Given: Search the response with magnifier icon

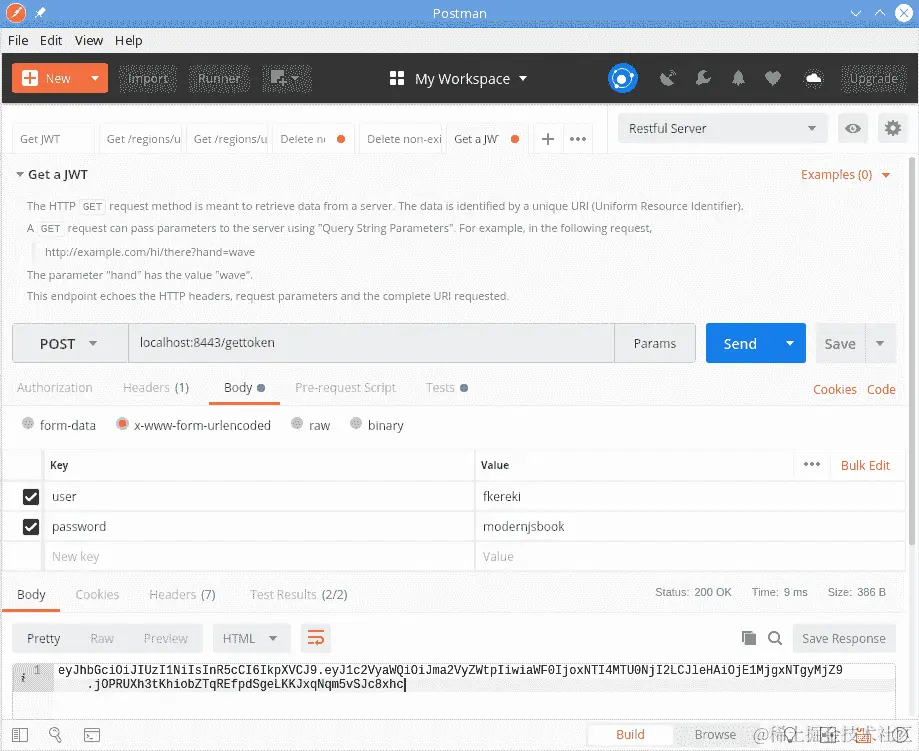Looking at the screenshot, I should [775, 638].
